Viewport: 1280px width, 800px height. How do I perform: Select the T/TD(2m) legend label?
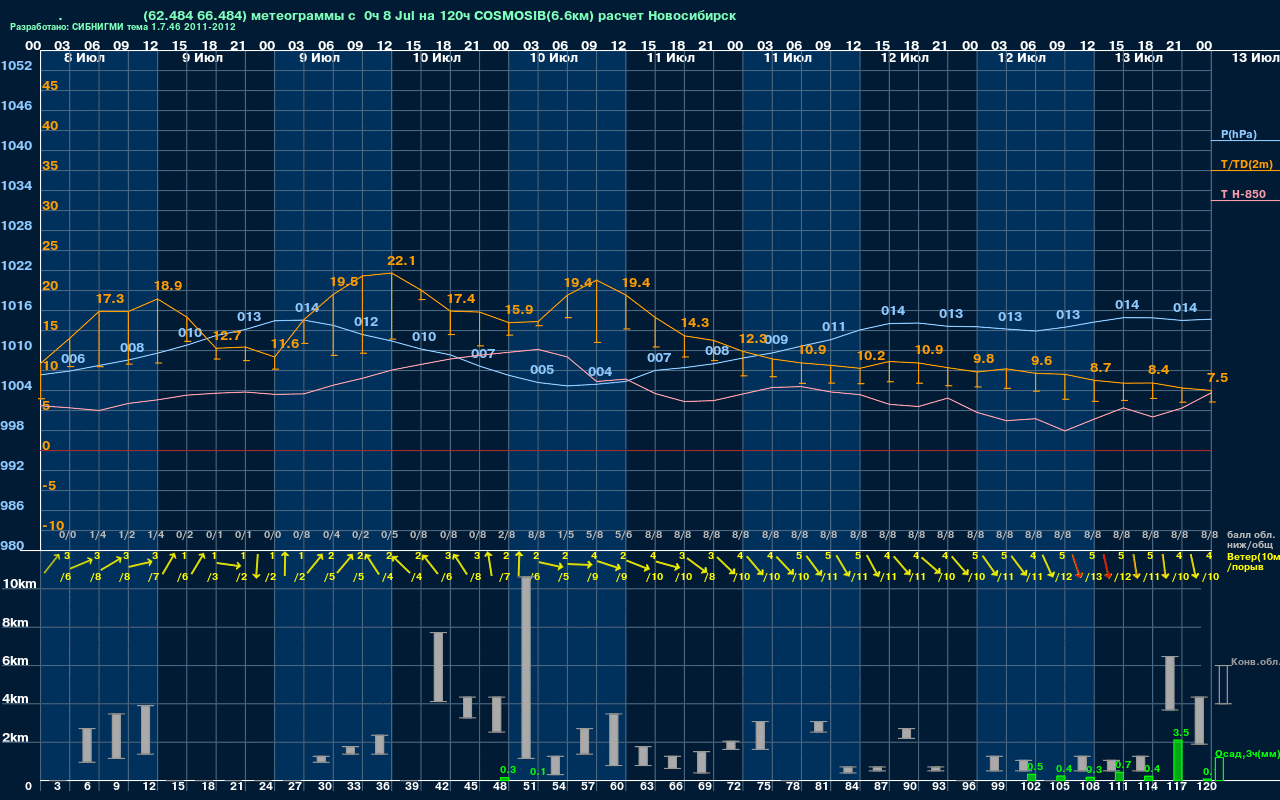pos(1247,164)
